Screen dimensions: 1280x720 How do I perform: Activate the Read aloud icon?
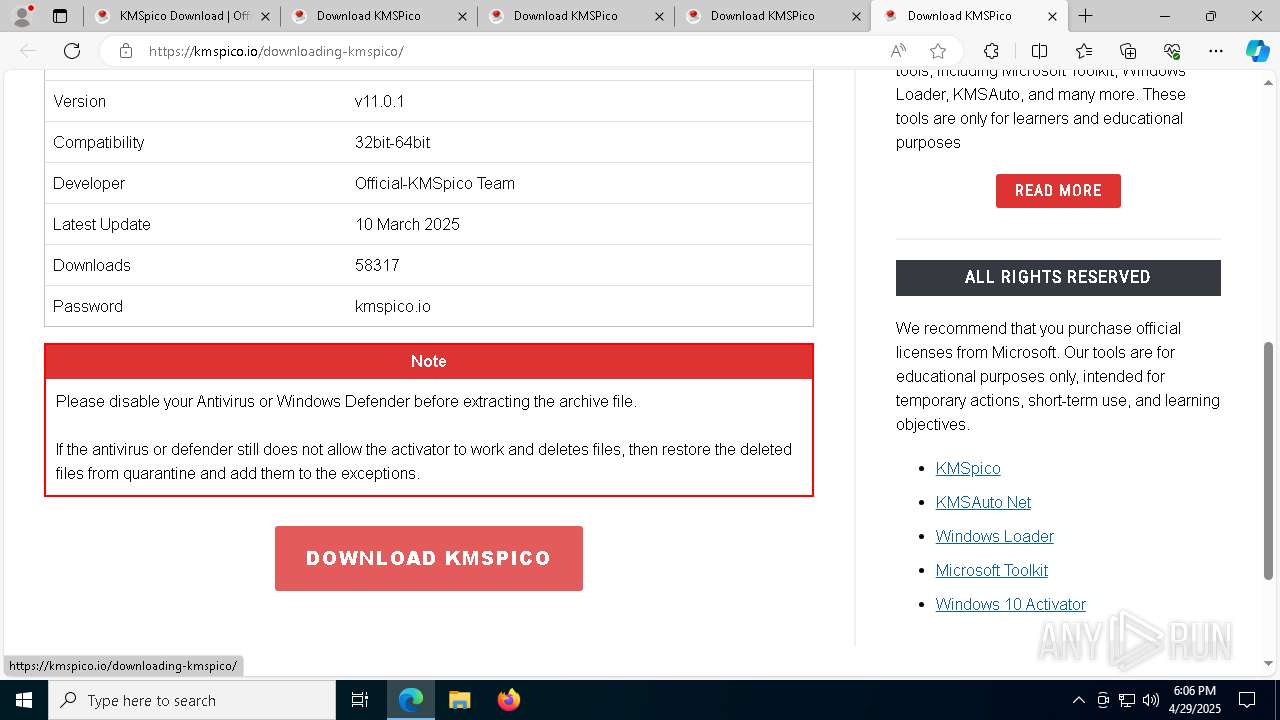898,51
